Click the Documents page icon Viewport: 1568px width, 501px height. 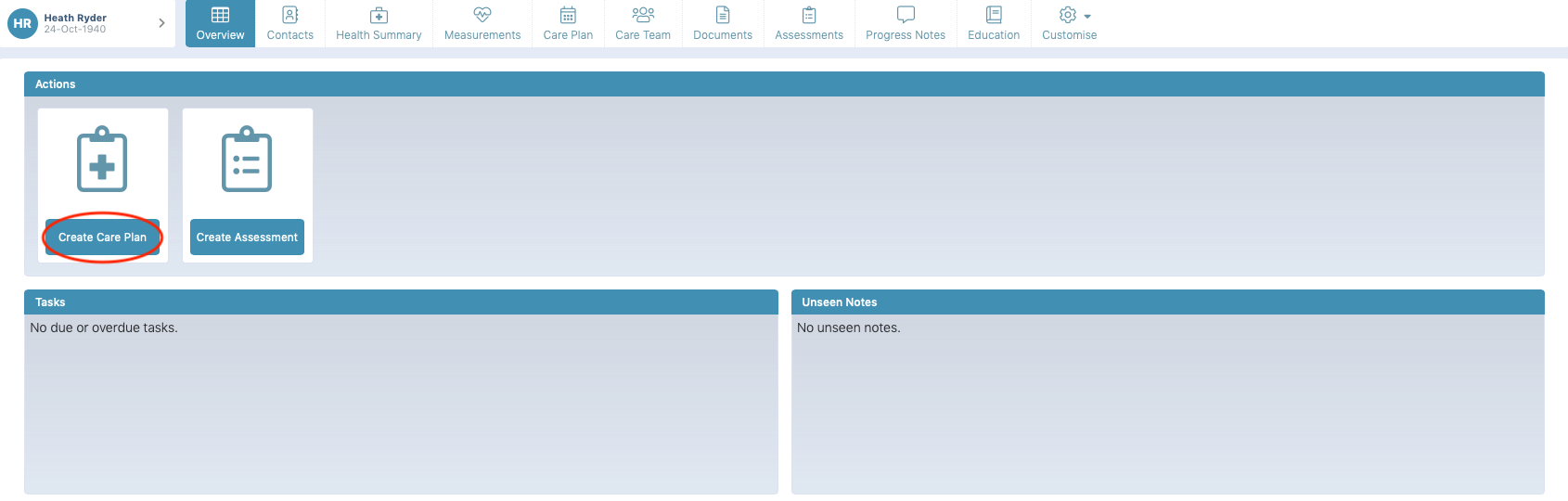(723, 15)
